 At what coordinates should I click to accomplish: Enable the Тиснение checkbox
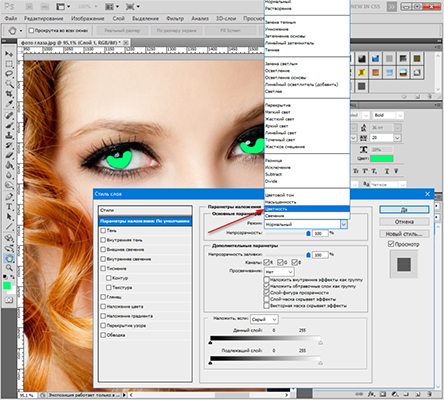(103, 268)
